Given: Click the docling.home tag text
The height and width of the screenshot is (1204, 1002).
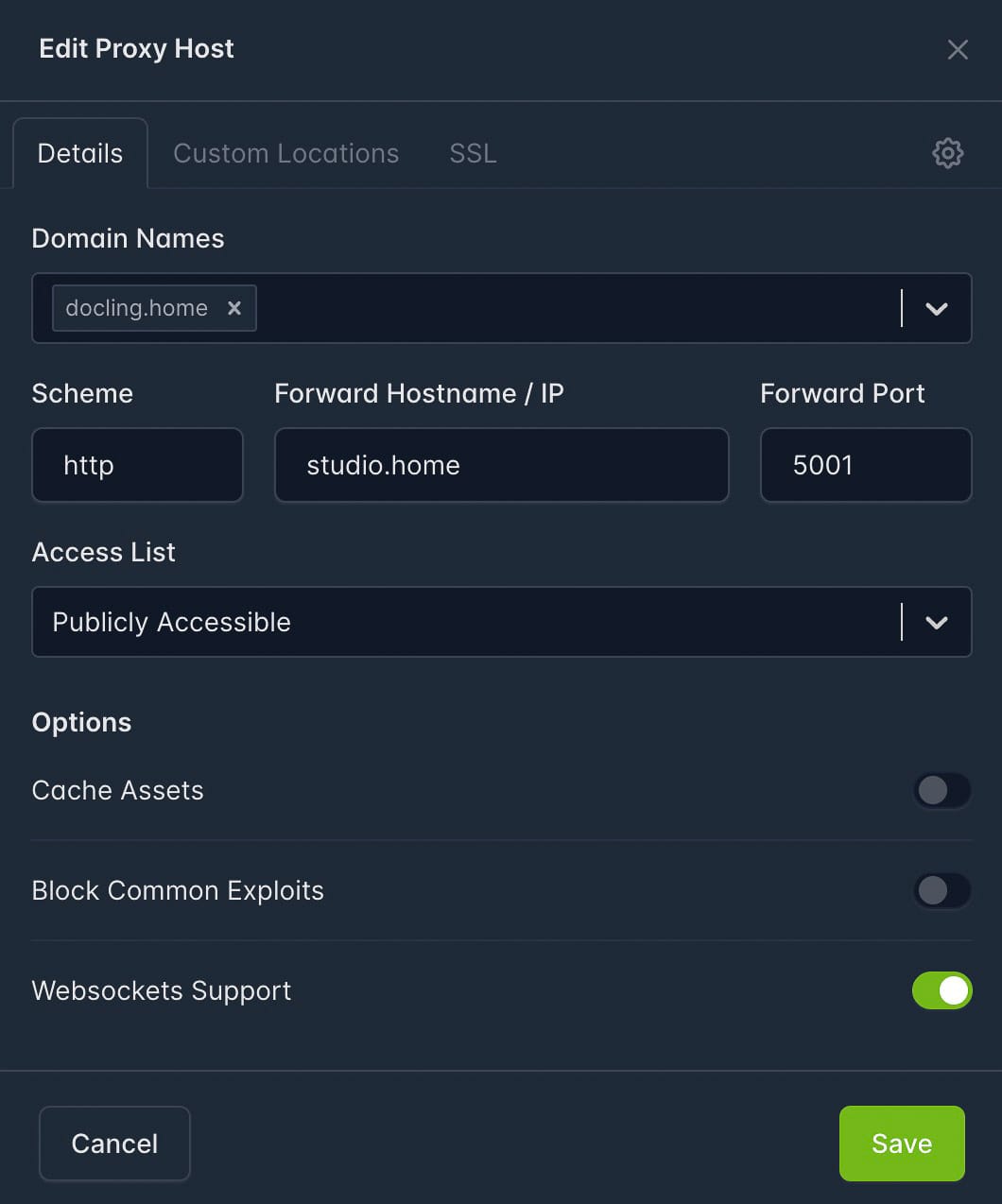Looking at the screenshot, I should [x=136, y=308].
